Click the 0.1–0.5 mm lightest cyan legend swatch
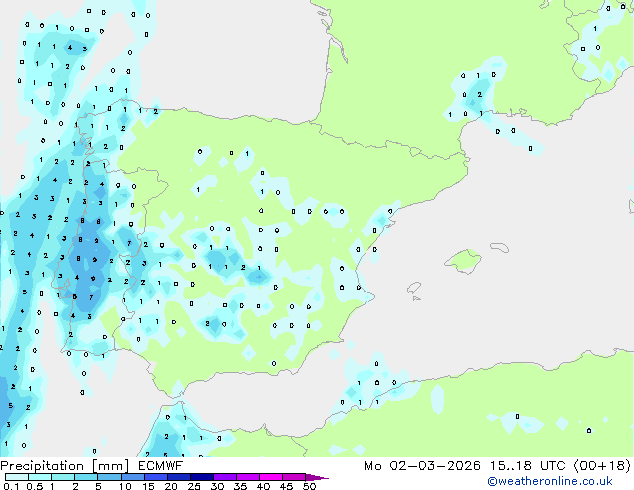Image resolution: width=634 pixels, height=490 pixels. 17,477
